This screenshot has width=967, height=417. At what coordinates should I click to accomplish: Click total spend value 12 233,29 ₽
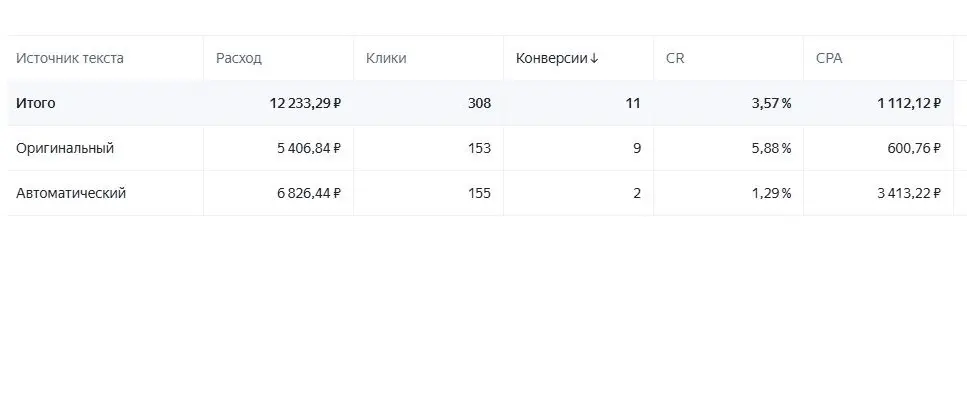pyautogui.click(x=305, y=103)
